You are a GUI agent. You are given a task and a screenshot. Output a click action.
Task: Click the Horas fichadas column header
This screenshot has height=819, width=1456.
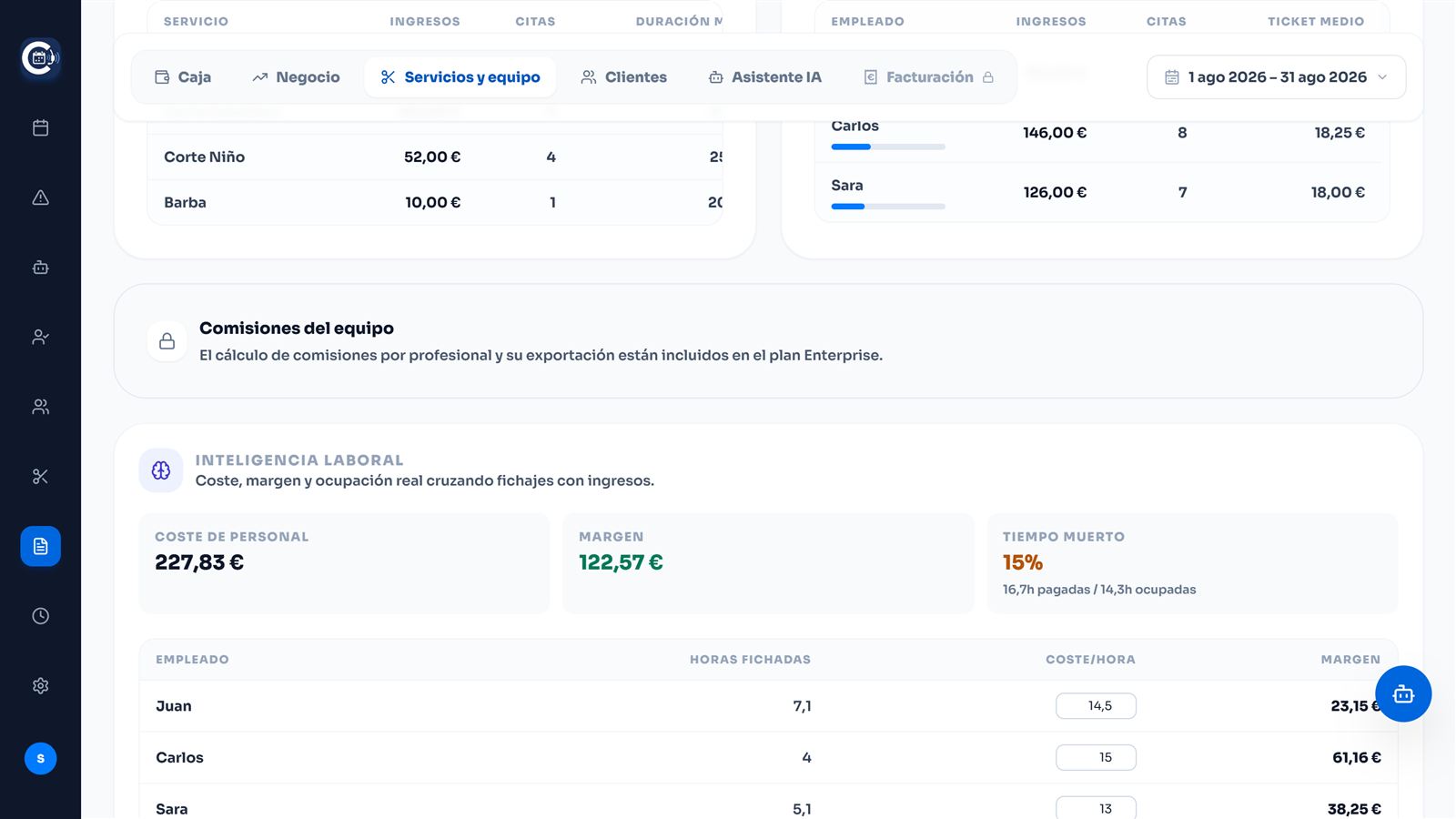coord(750,660)
